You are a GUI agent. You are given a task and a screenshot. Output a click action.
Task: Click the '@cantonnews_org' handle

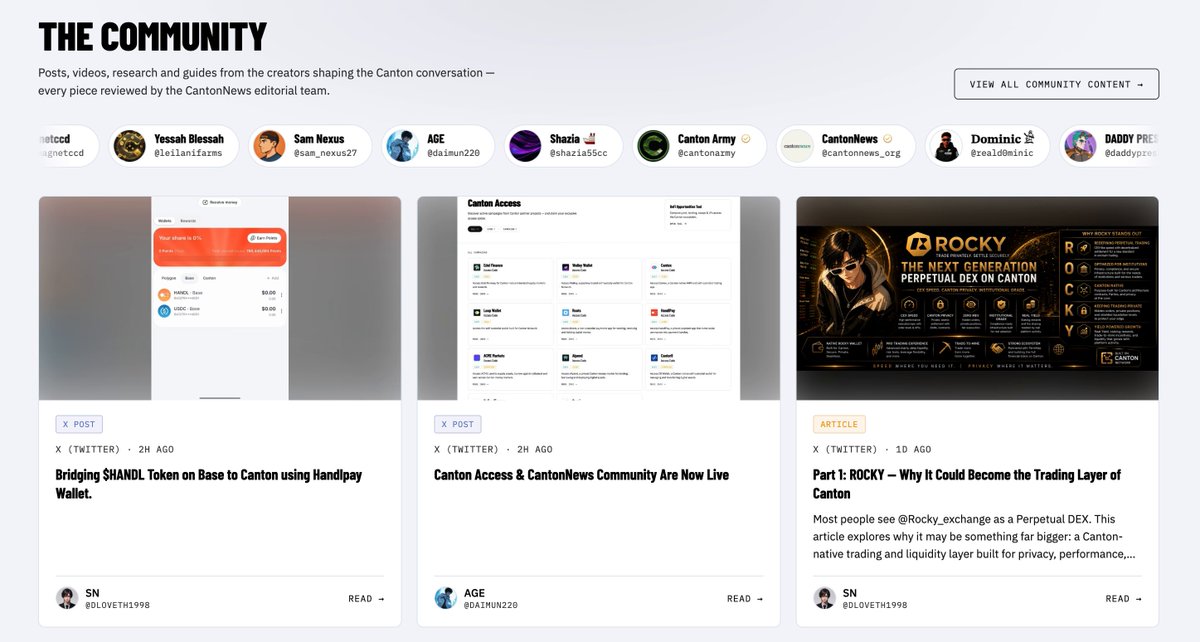click(861, 154)
